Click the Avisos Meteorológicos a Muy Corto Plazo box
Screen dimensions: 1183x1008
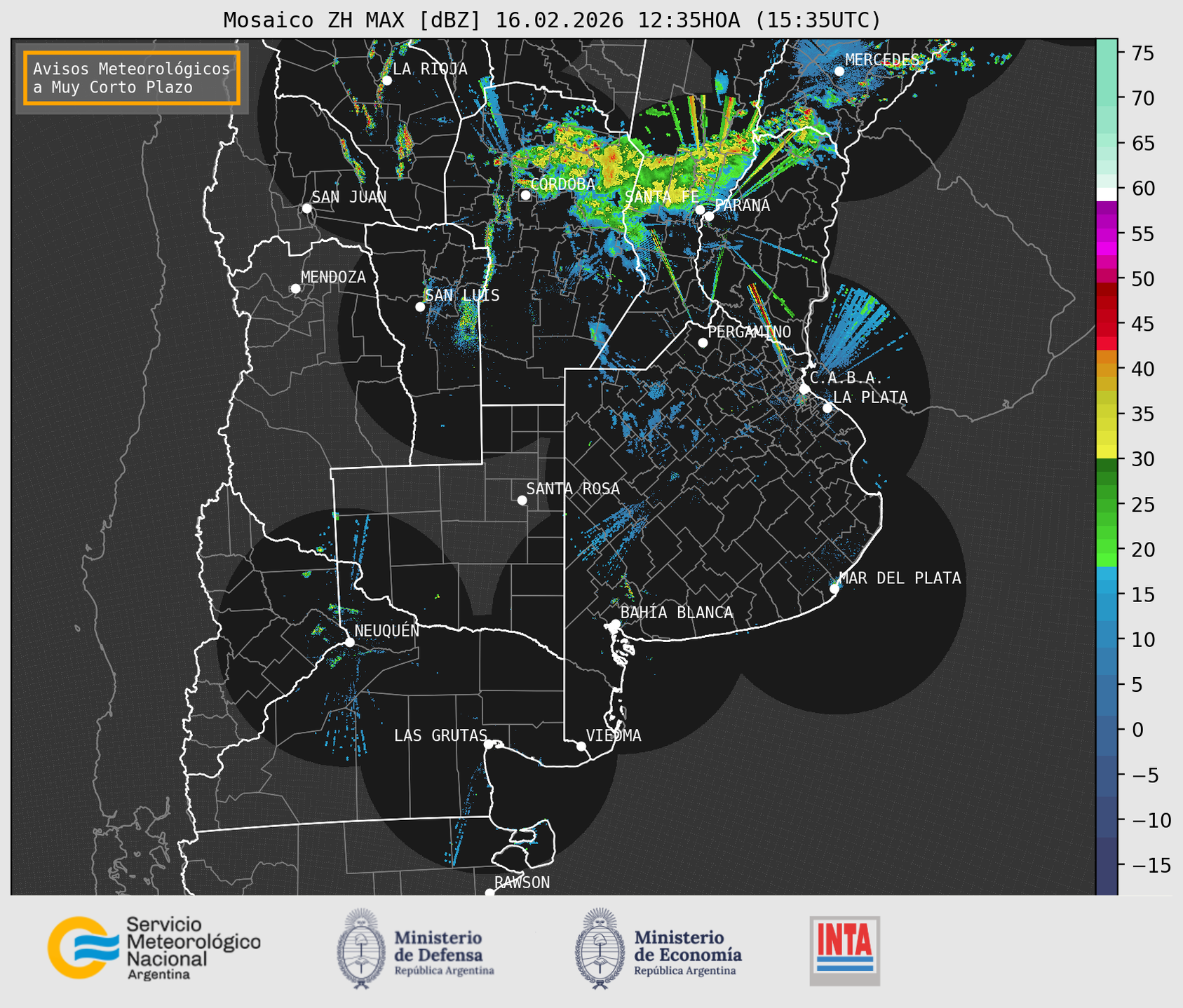click(x=132, y=78)
